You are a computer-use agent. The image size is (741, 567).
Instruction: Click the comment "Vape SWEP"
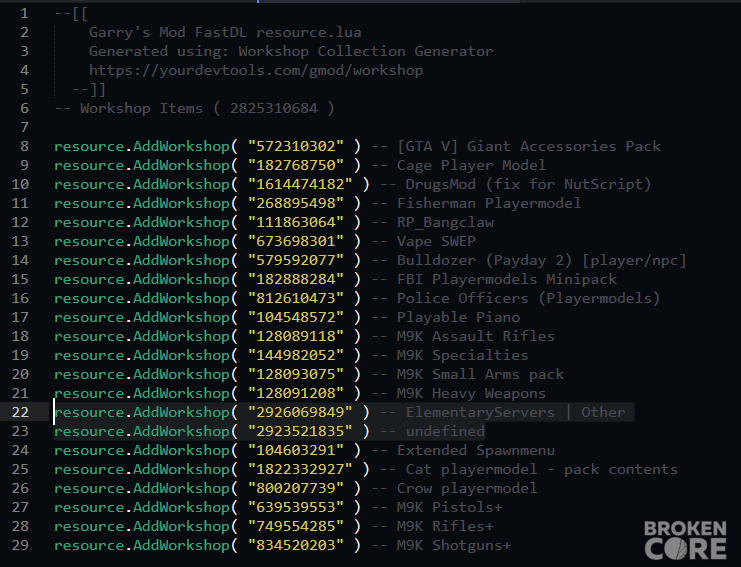click(x=436, y=241)
